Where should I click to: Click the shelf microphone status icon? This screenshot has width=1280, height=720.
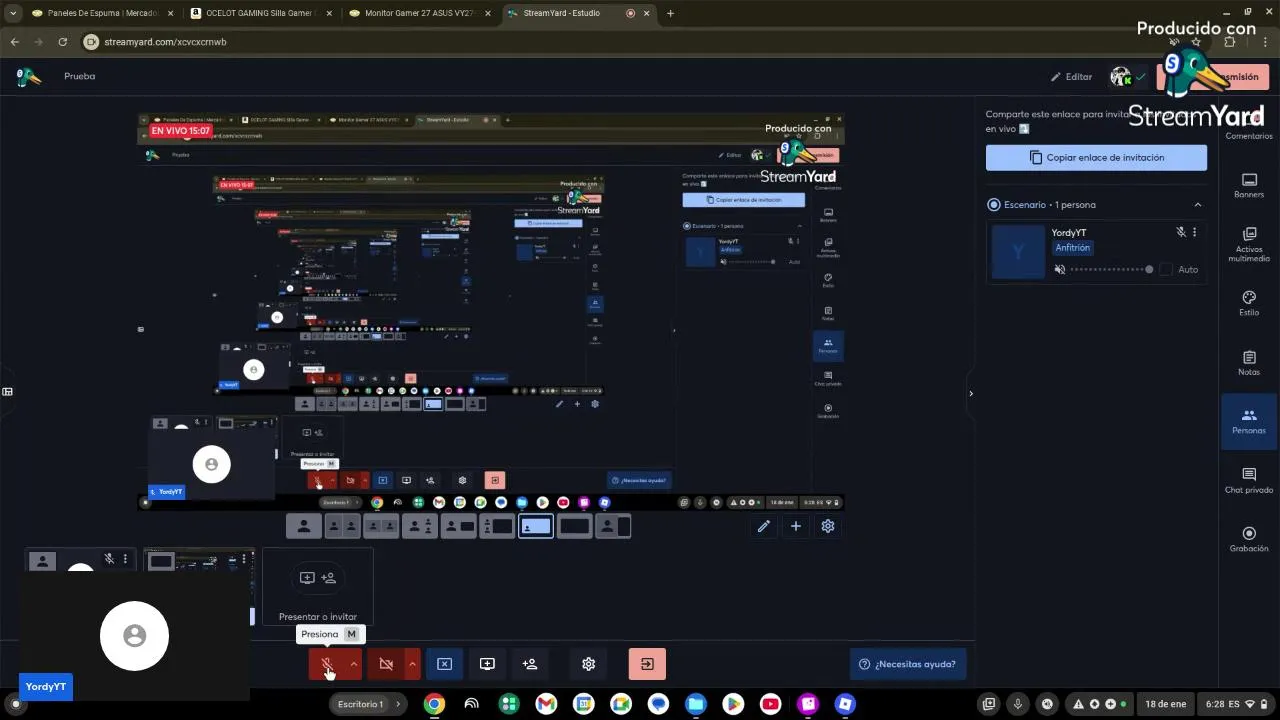1018,704
